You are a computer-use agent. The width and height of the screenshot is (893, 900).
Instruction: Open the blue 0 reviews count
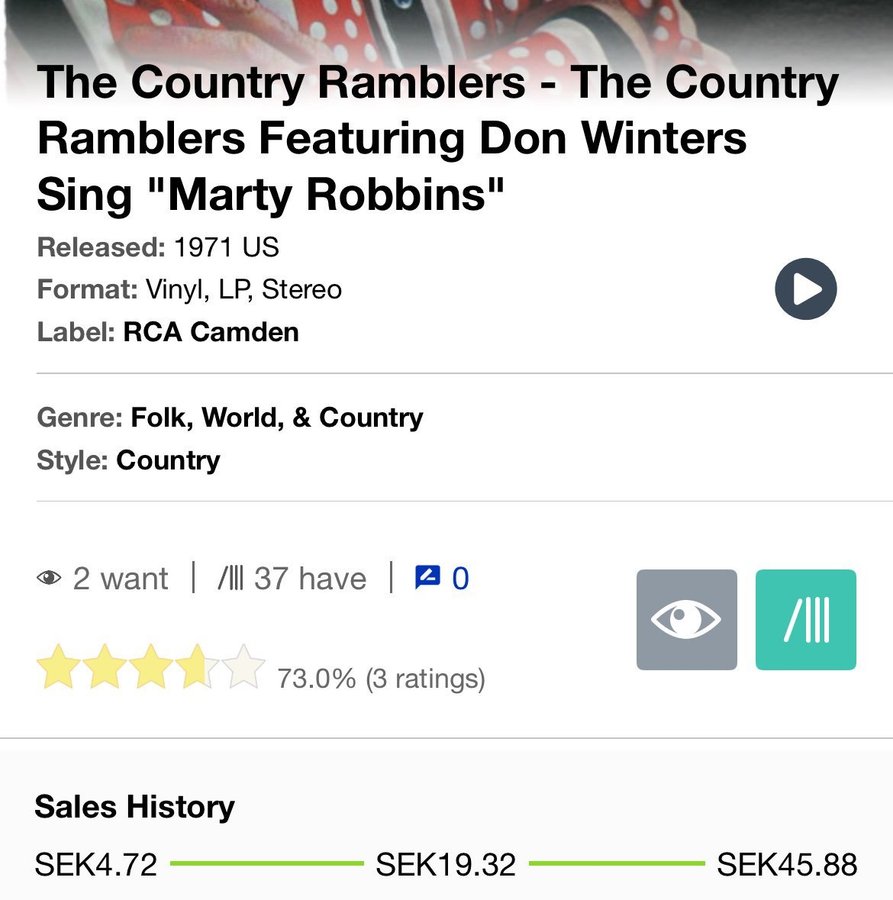[x=460, y=578]
